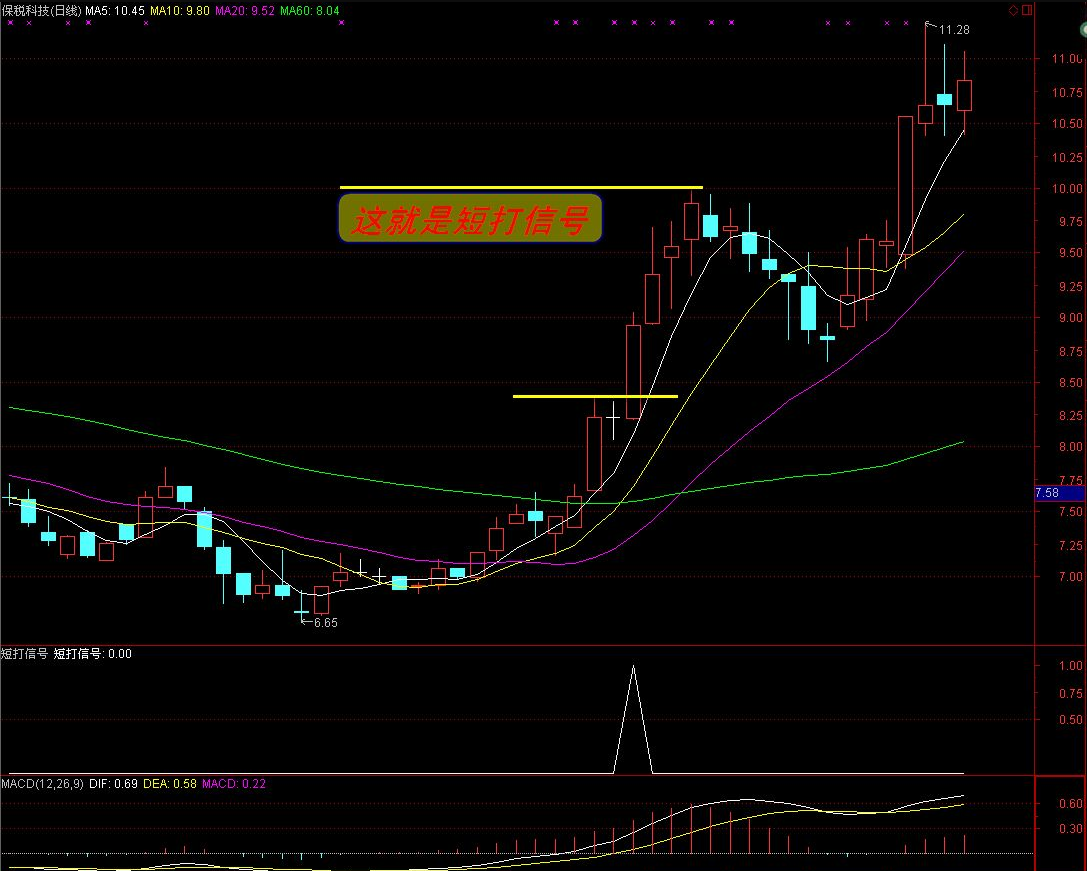Image resolution: width=1087 pixels, height=871 pixels.
Task: Click the DIF: 0.69 readout
Action: tap(114, 784)
